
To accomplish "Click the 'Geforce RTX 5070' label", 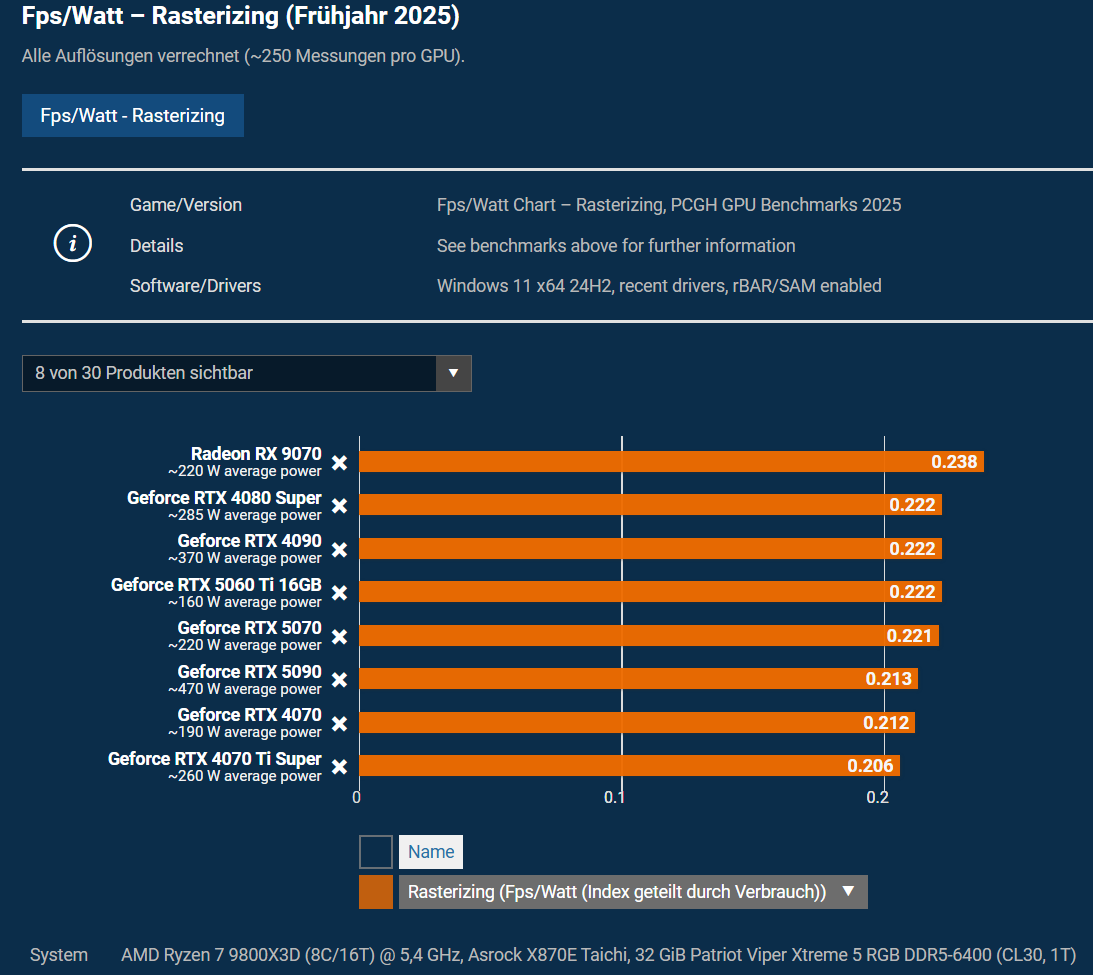I will click(250, 628).
